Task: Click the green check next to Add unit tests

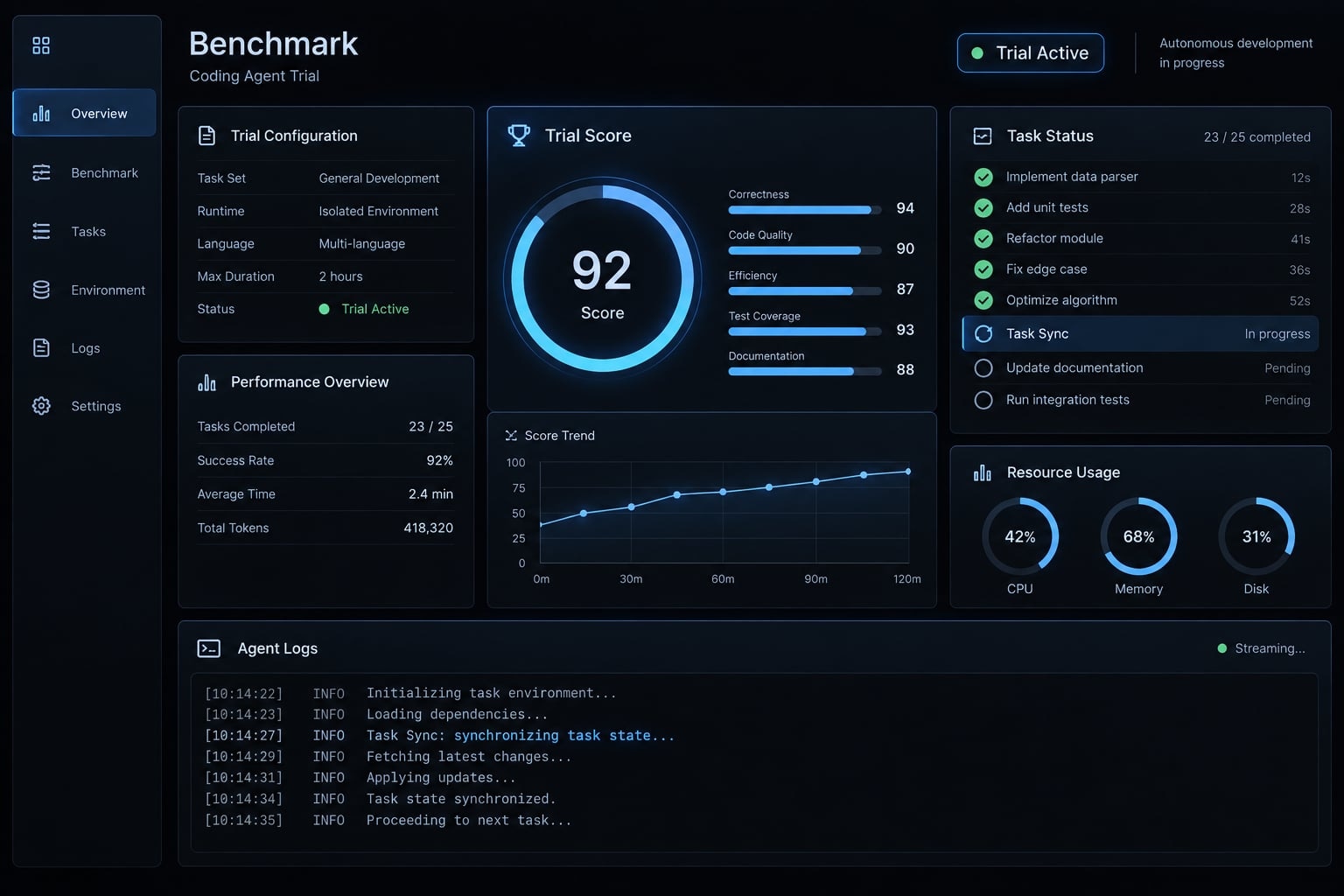Action: (x=983, y=207)
